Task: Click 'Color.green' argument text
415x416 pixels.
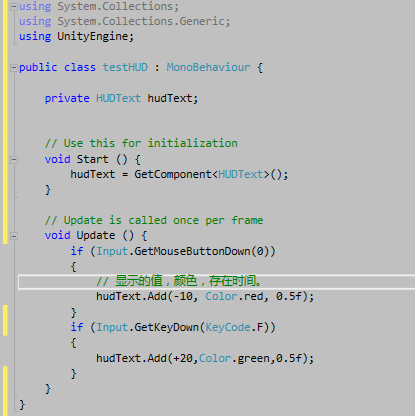Action: click(x=234, y=358)
